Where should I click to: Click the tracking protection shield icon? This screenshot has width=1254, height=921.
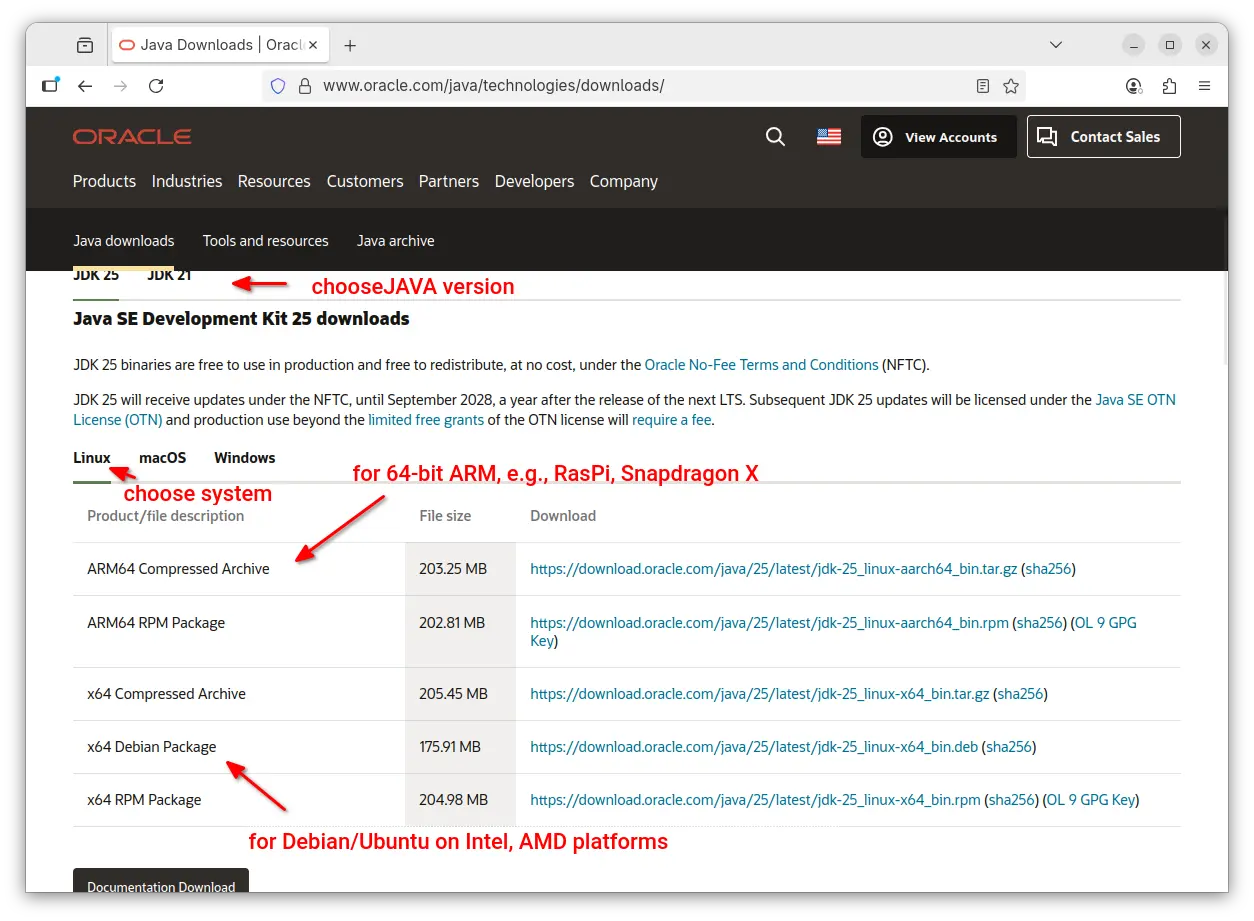click(279, 86)
